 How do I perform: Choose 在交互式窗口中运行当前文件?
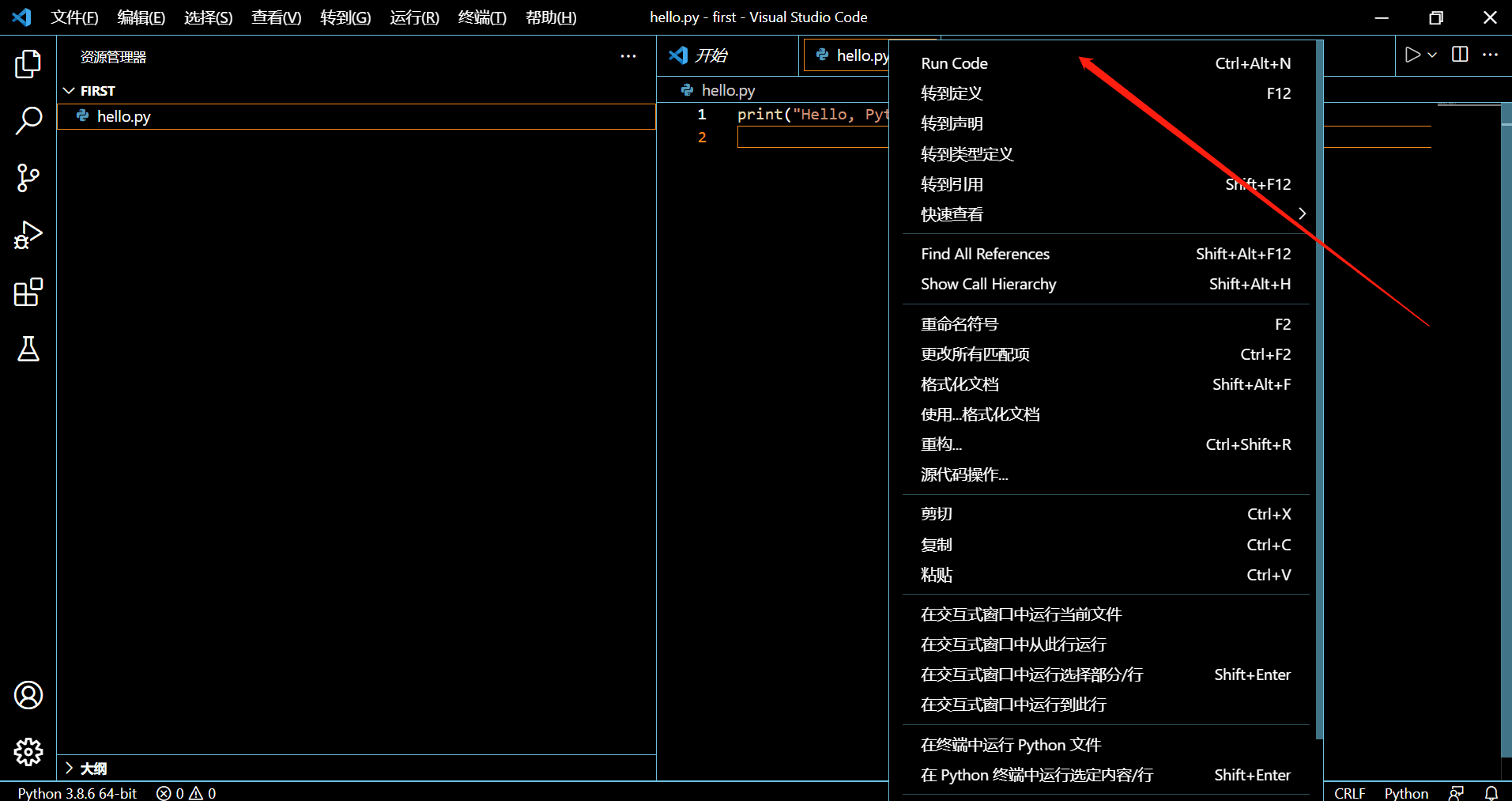(1106, 614)
